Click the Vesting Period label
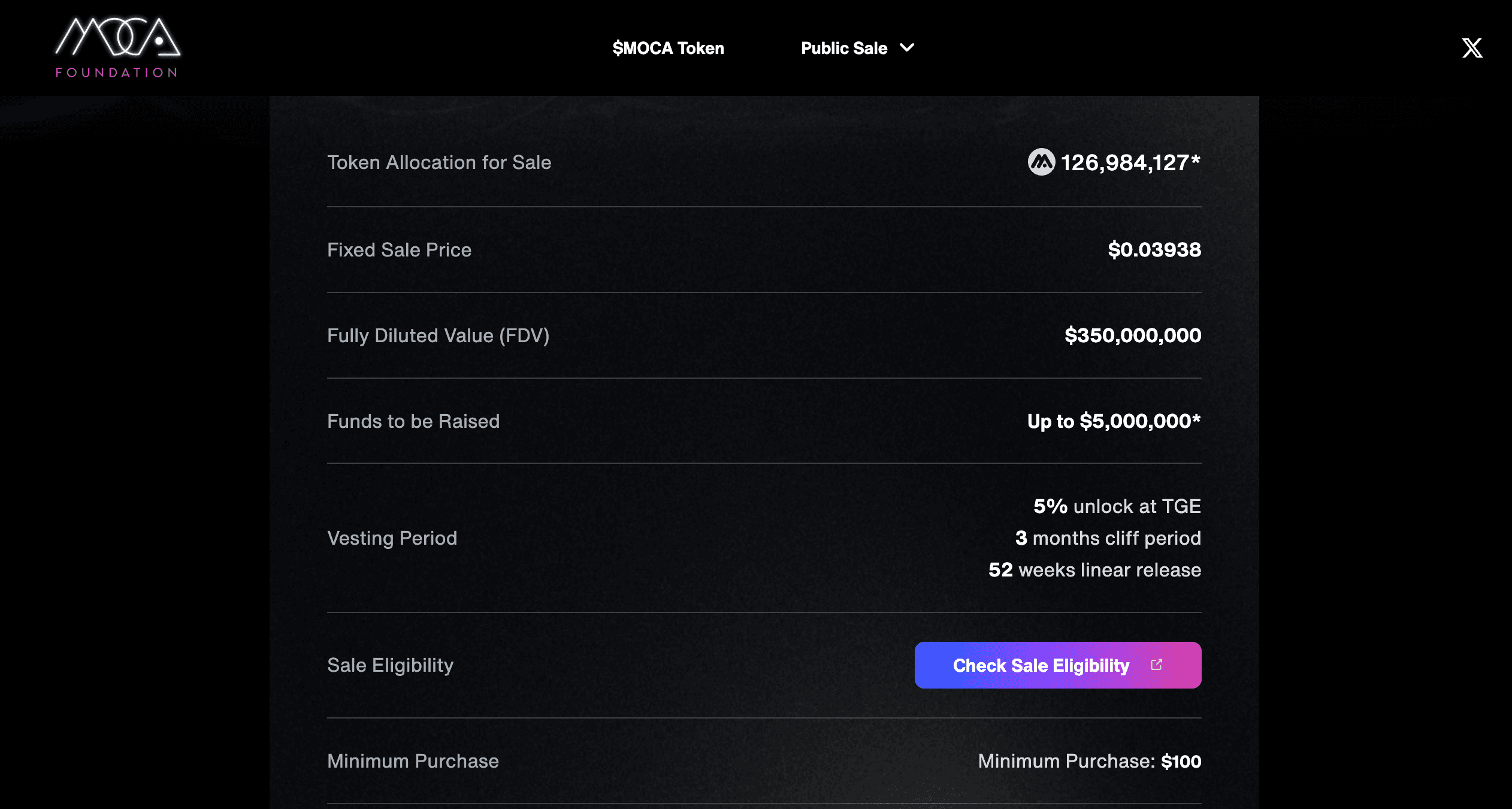This screenshot has height=809, width=1512. [392, 538]
